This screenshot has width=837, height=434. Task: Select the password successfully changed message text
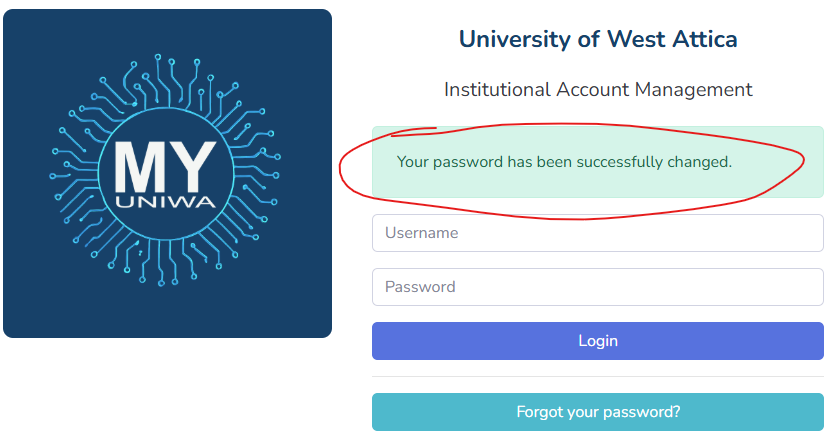tap(564, 161)
